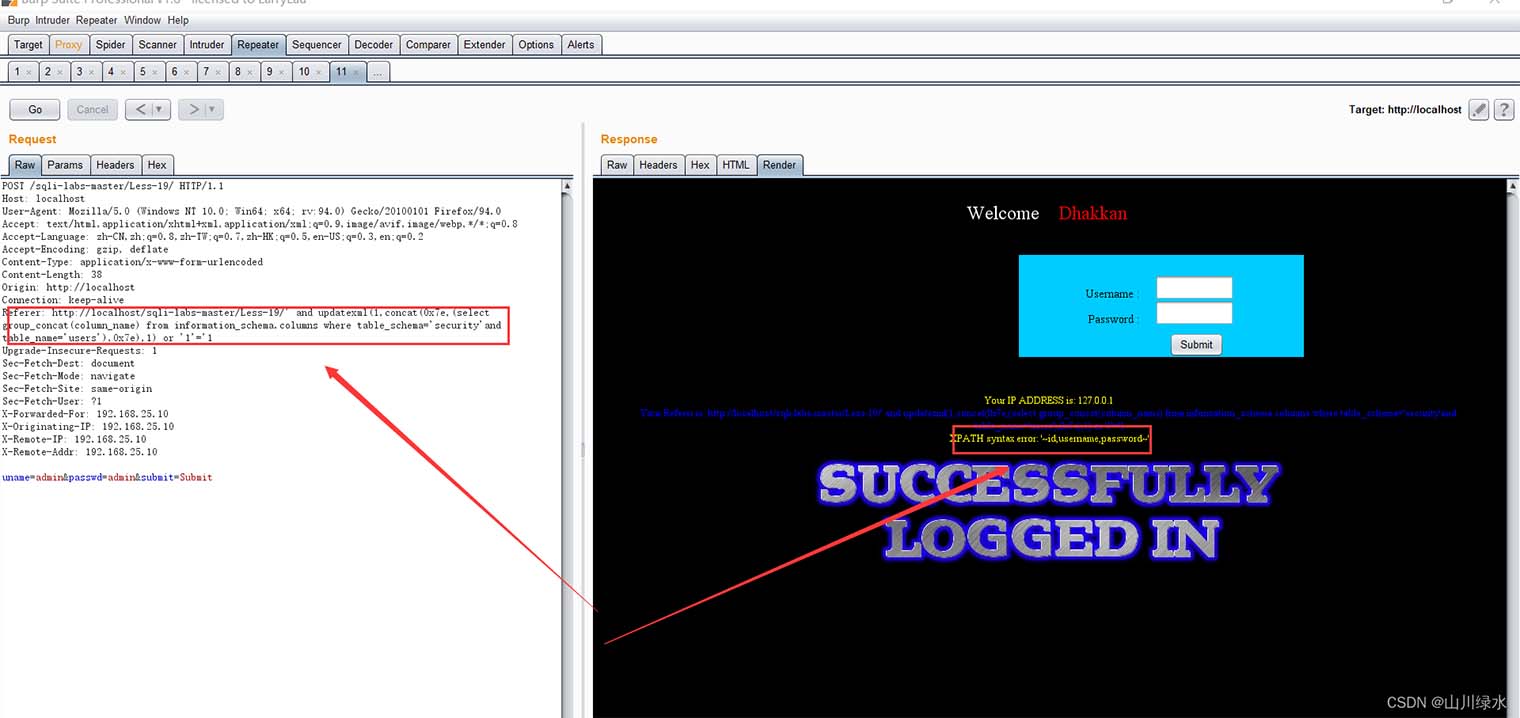The width and height of the screenshot is (1520, 718).
Task: Switch to the Alerts tool tab
Action: coord(581,44)
